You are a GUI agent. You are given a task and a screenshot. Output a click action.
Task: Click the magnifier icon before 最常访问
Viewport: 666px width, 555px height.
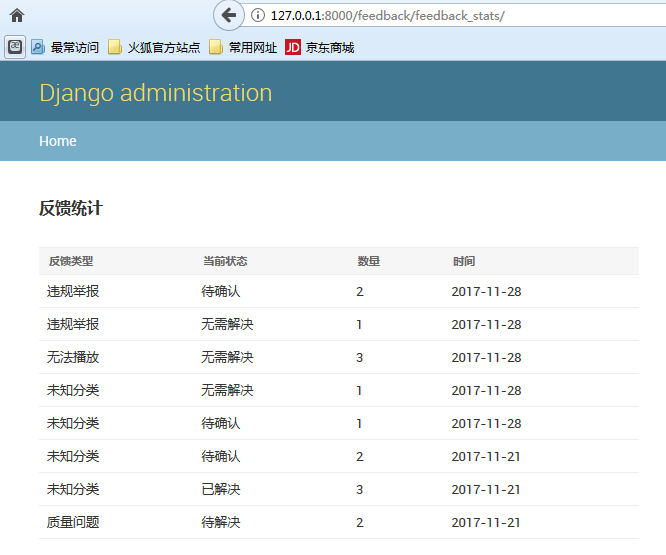click(38, 47)
